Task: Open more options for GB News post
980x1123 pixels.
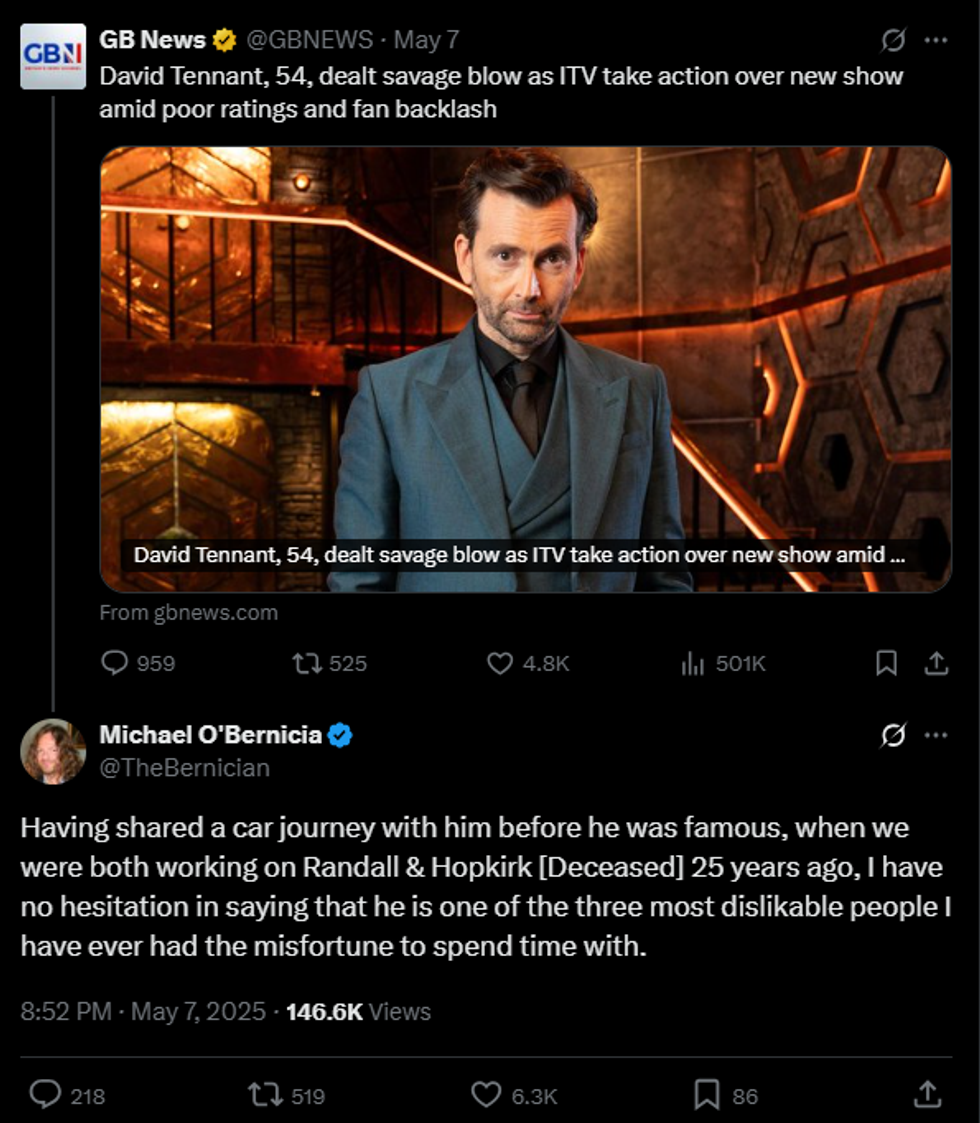Action: [x=936, y=41]
